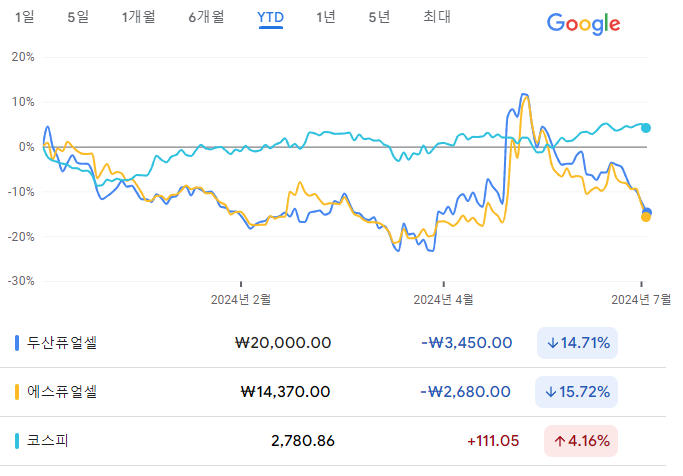683x476 pixels.
Task: Click the blue 두산퓨얼셀 endpoint dot
Action: tap(647, 212)
